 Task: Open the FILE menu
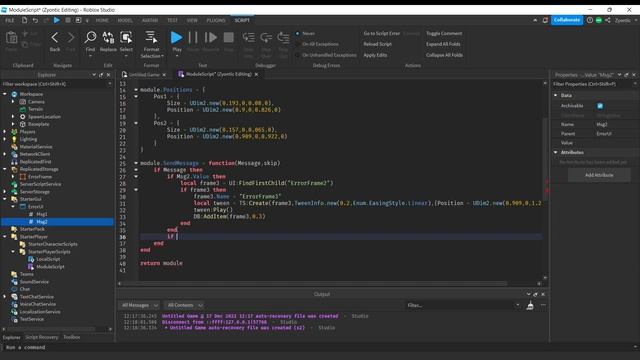click(9, 20)
